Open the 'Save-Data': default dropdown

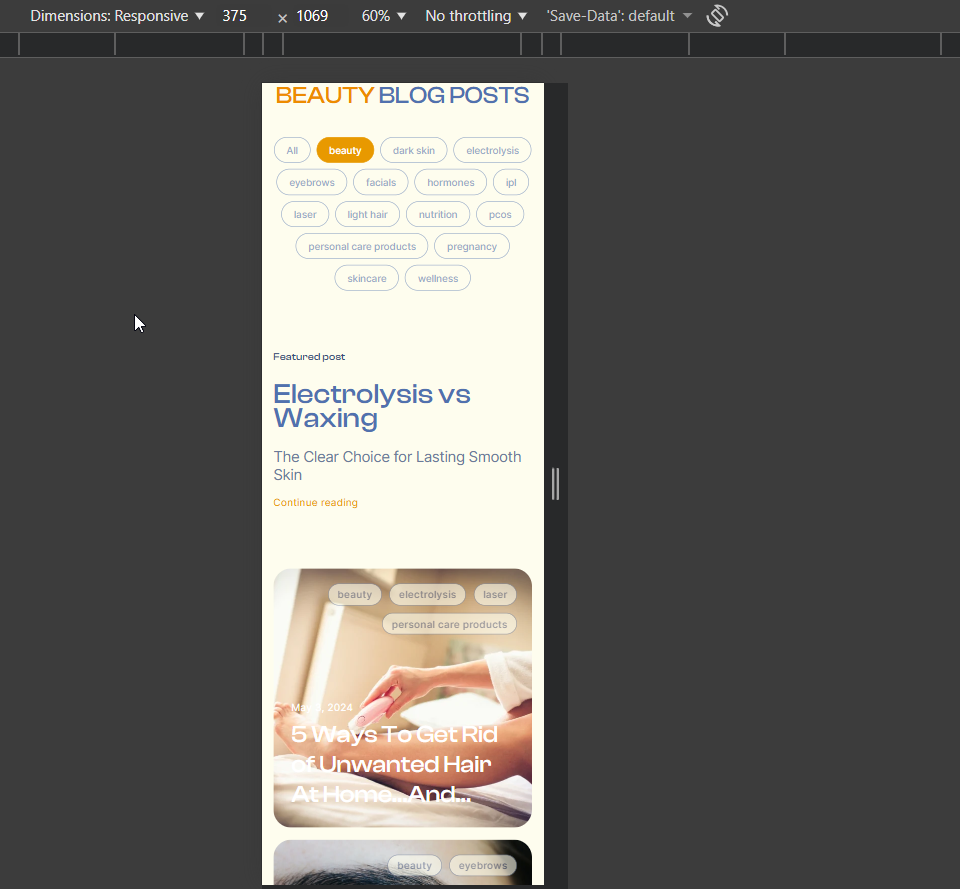(618, 16)
